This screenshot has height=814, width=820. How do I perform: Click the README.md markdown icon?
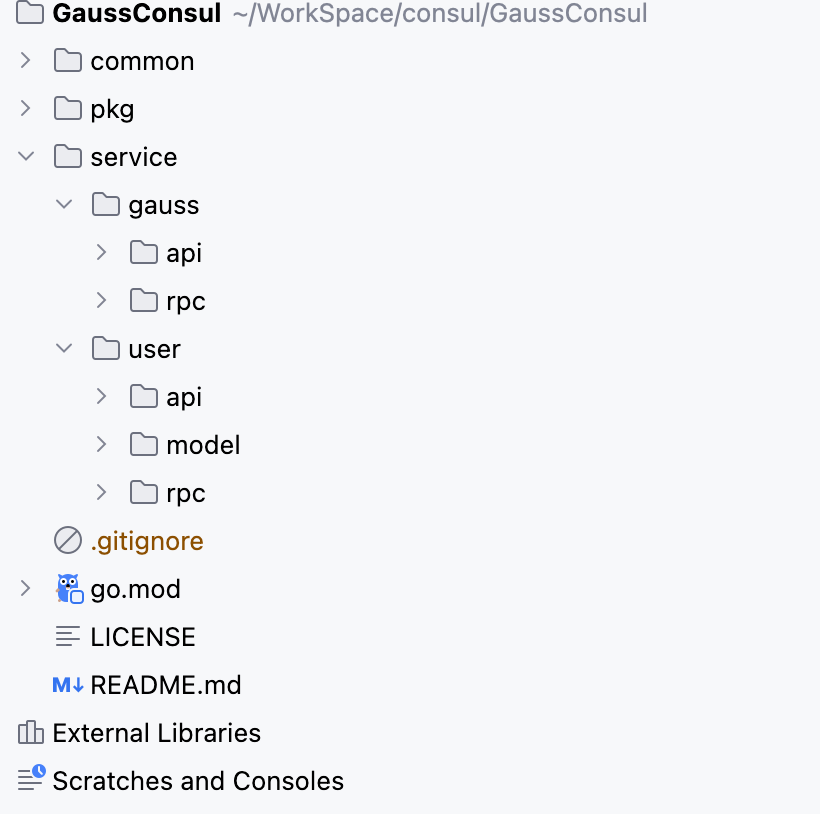(x=68, y=685)
